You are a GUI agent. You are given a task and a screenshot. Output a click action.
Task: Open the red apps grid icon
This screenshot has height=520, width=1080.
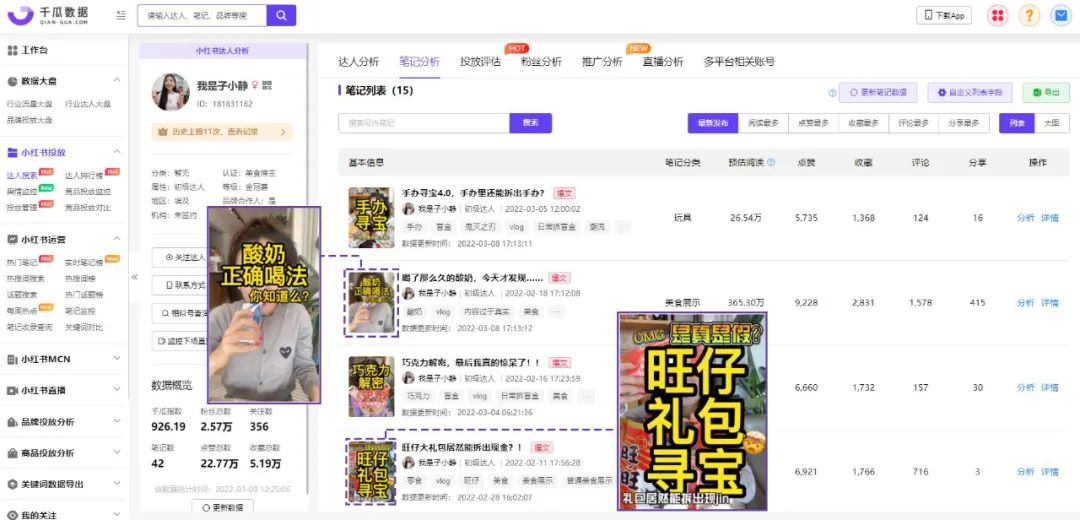point(997,16)
